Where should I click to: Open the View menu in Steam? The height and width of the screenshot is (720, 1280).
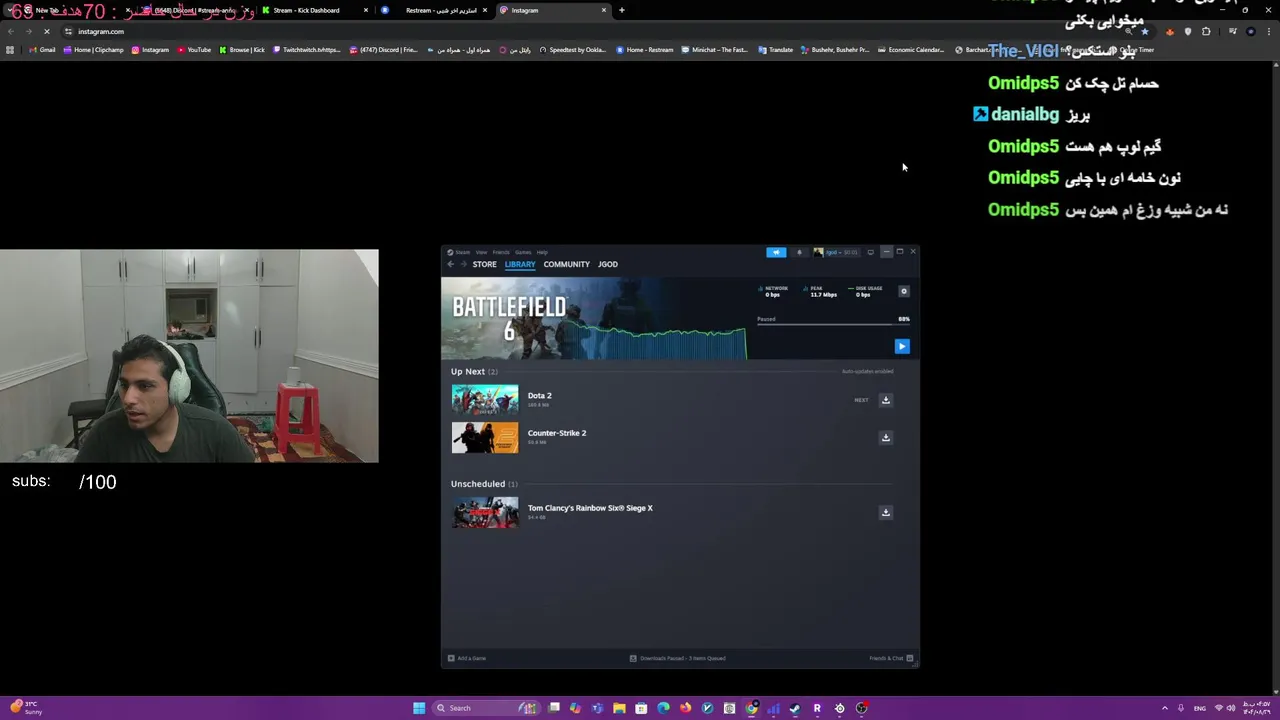[x=481, y=252]
